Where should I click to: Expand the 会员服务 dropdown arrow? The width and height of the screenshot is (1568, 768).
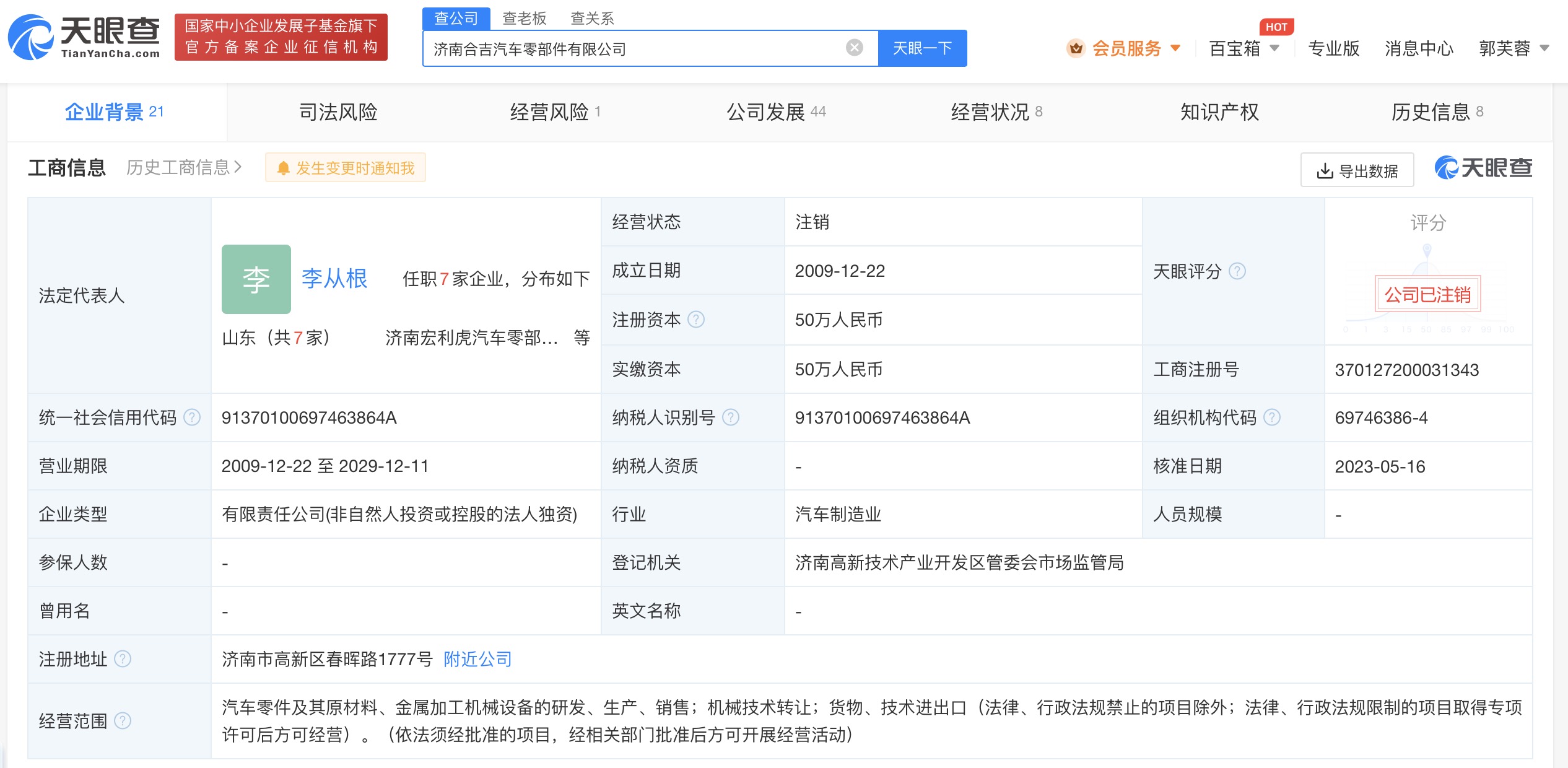coord(1175,48)
